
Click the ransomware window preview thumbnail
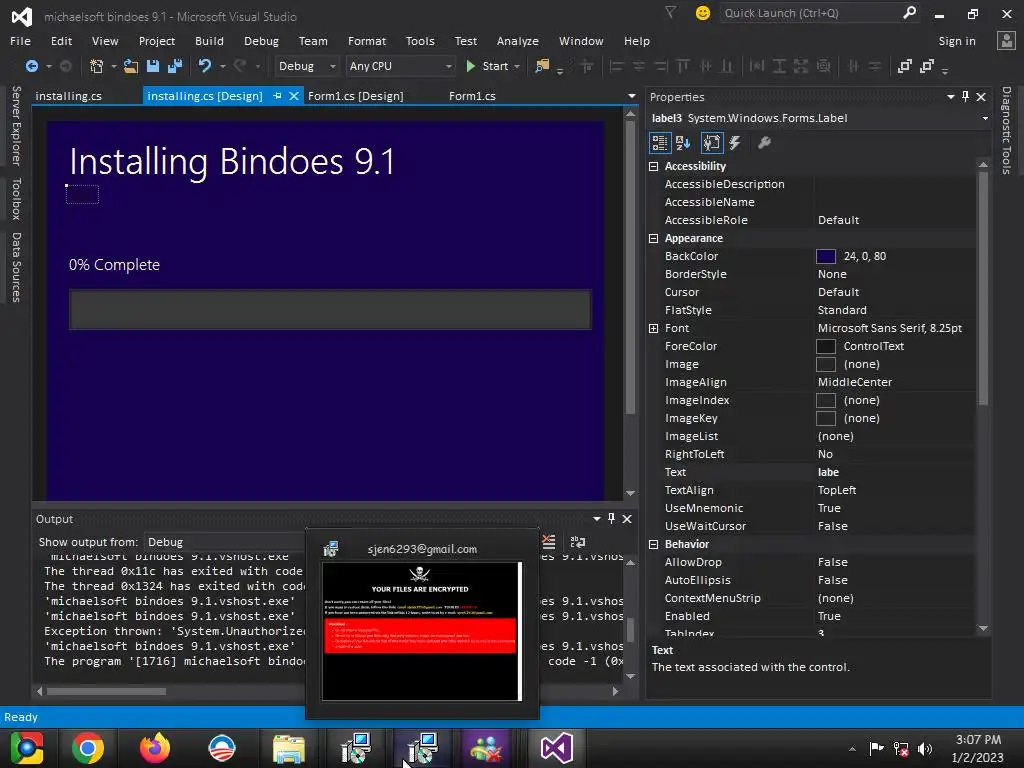pos(422,631)
